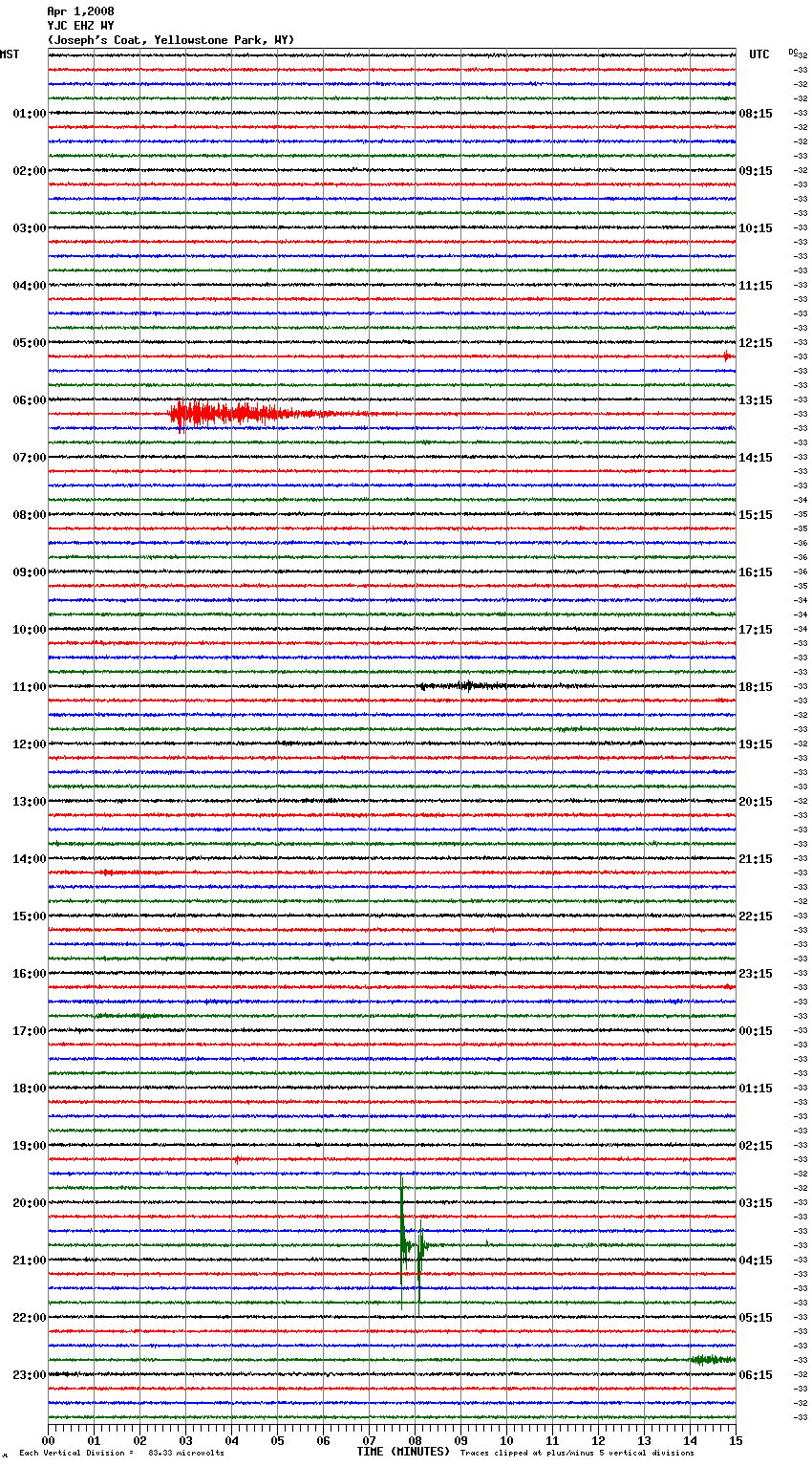This screenshot has height=1466, width=812.
Task: Click minute '00' on the bottom time axis
Action: pos(48,1440)
